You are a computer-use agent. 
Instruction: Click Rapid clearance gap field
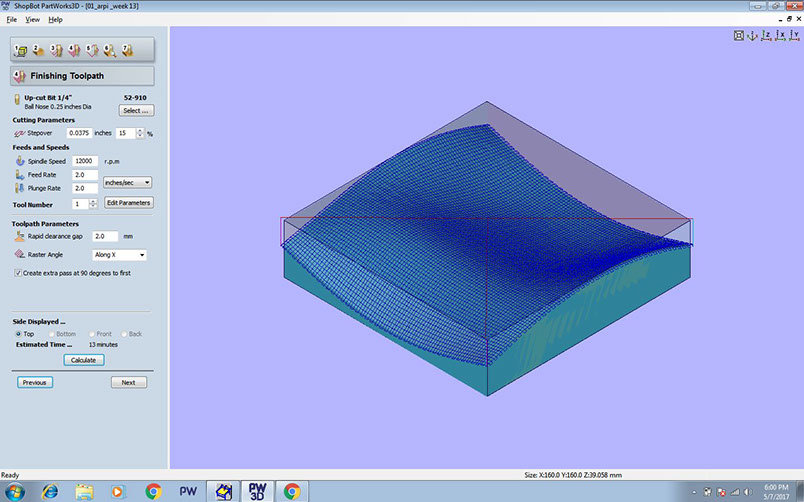pyautogui.click(x=105, y=236)
